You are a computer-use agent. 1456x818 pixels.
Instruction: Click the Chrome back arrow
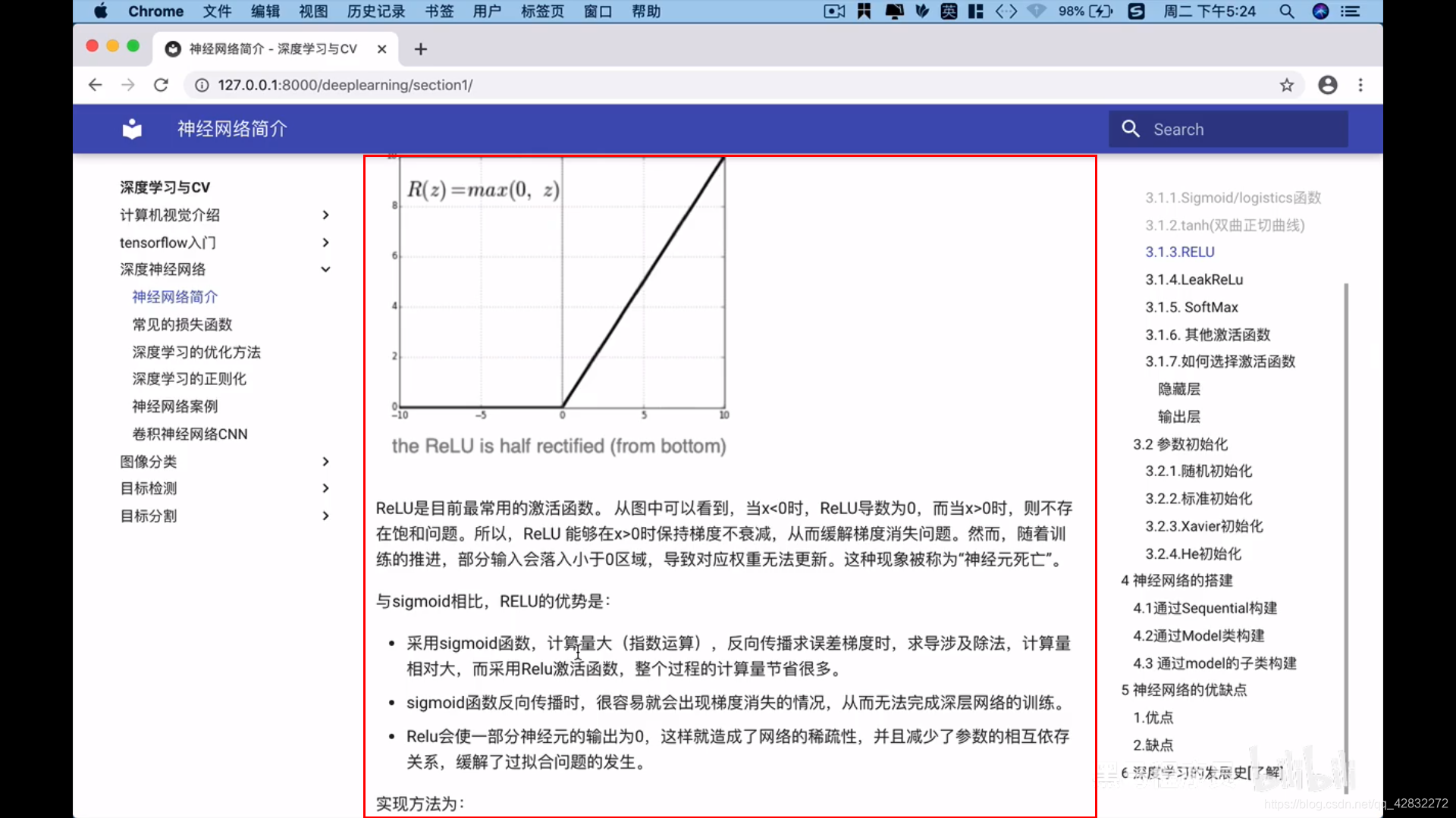[95, 85]
